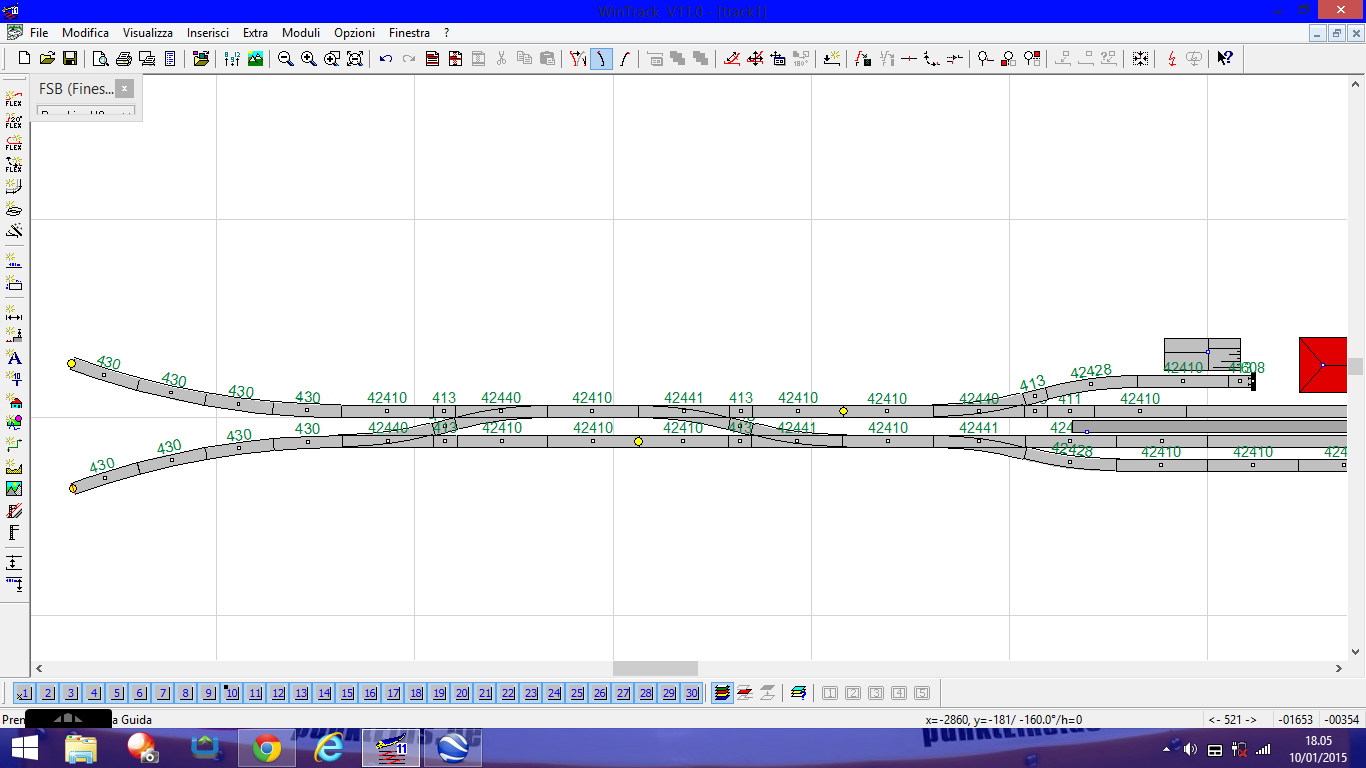The height and width of the screenshot is (768, 1366).
Task: Select the top FLEX track tool
Action: tap(14, 99)
